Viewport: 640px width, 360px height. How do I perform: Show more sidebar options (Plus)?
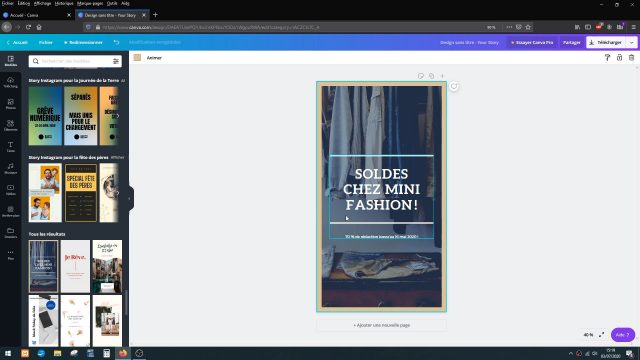pos(11,255)
